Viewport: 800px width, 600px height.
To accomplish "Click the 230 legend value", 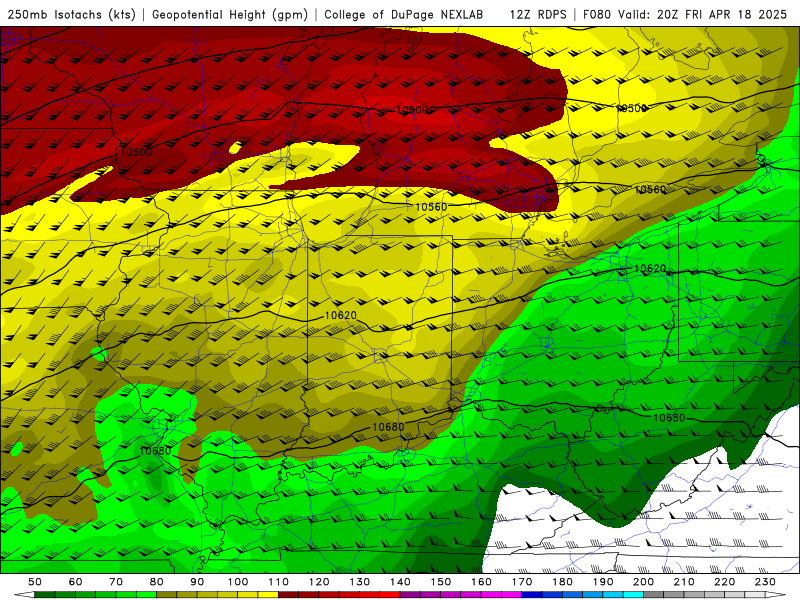I will click(766, 582).
